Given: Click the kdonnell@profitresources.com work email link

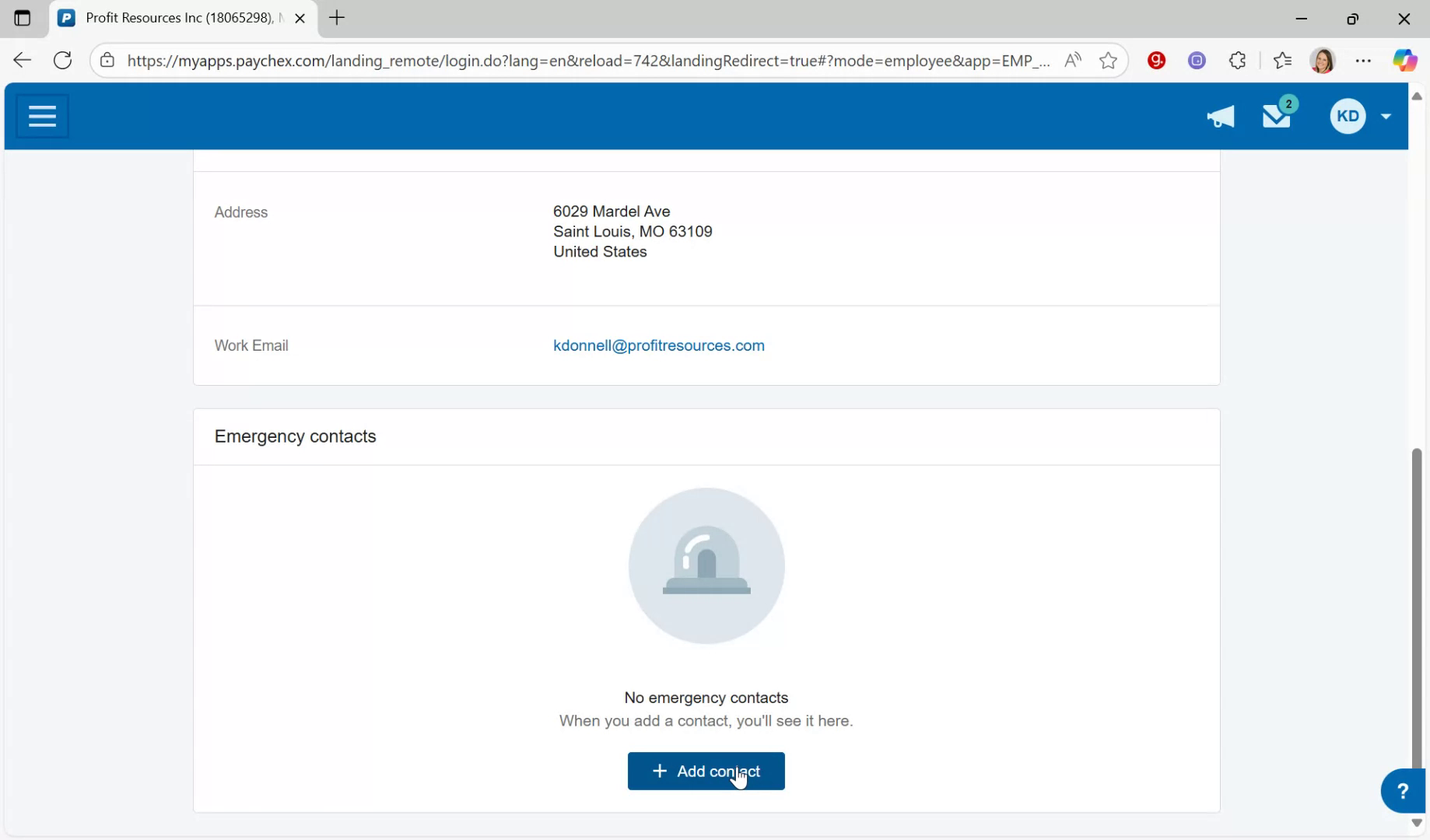Looking at the screenshot, I should [x=658, y=345].
